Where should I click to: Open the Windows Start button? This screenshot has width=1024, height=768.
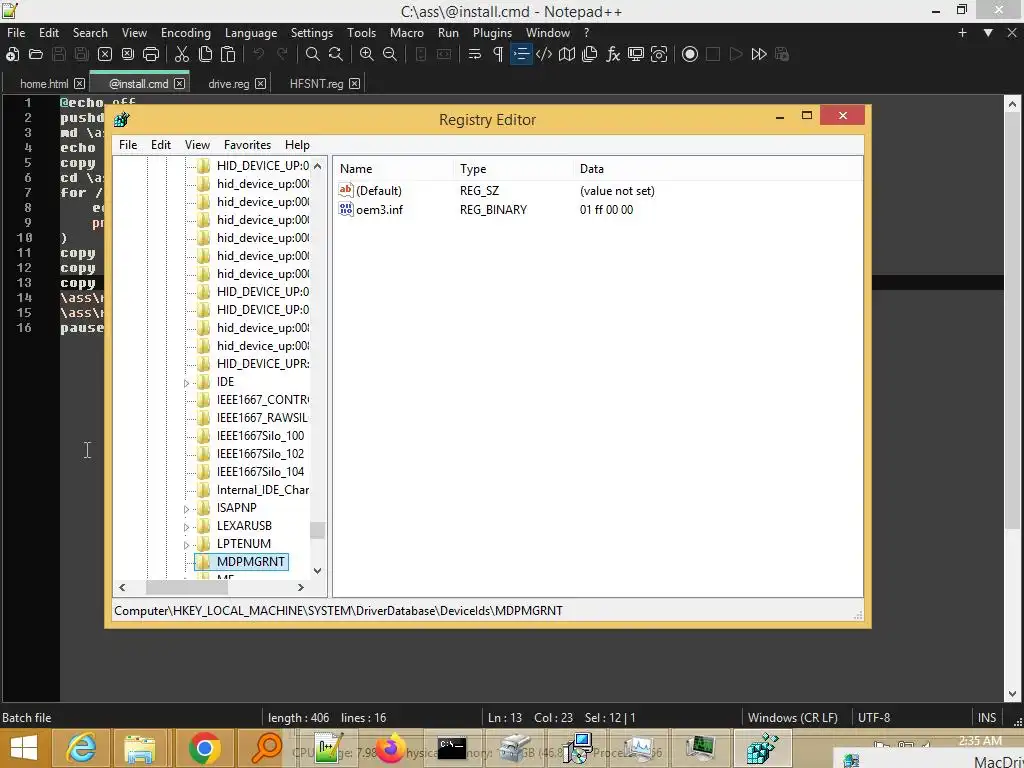pyautogui.click(x=24, y=749)
